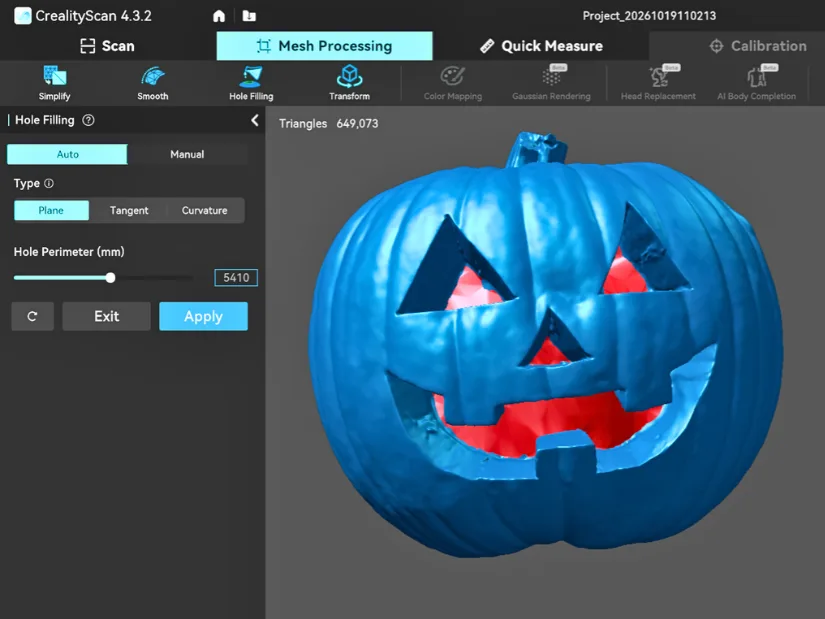825x619 pixels.
Task: Show help for Hole Filling
Action: pyautogui.click(x=88, y=120)
